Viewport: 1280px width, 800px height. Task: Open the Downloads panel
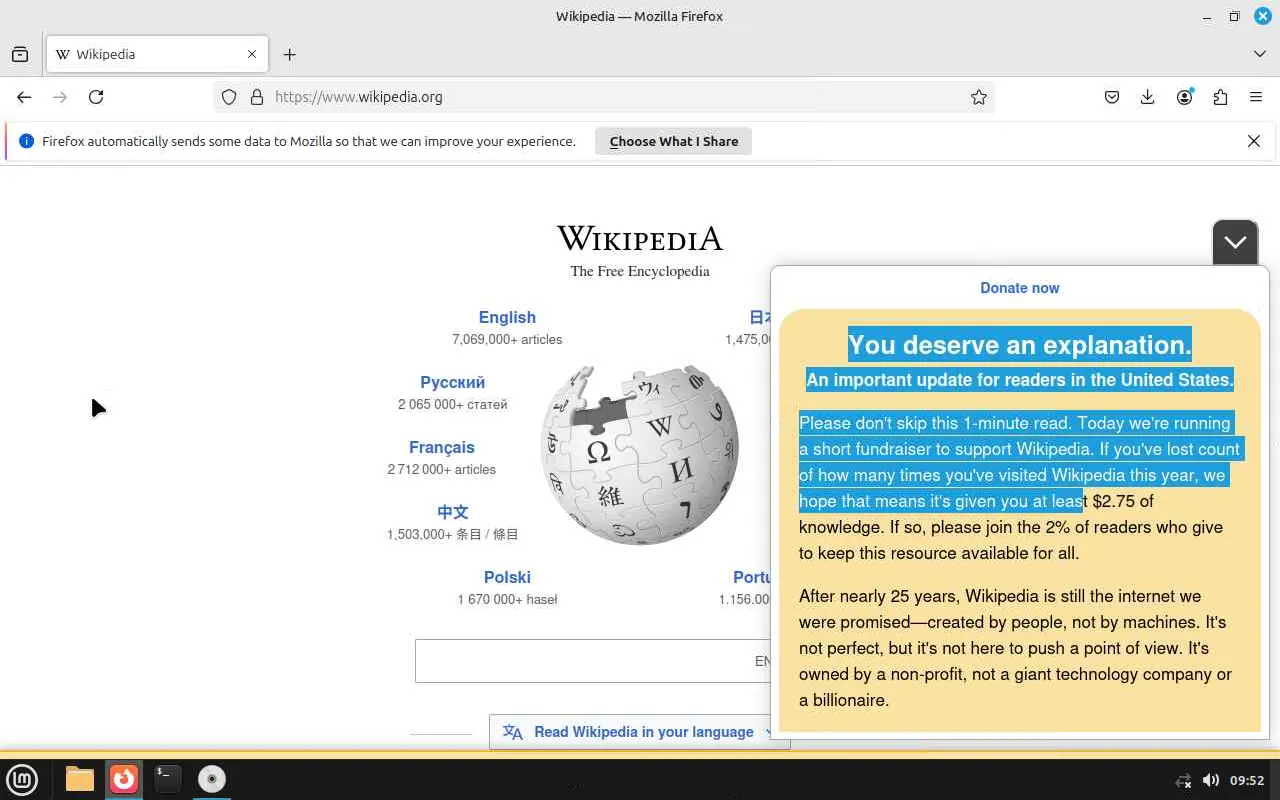click(1148, 97)
